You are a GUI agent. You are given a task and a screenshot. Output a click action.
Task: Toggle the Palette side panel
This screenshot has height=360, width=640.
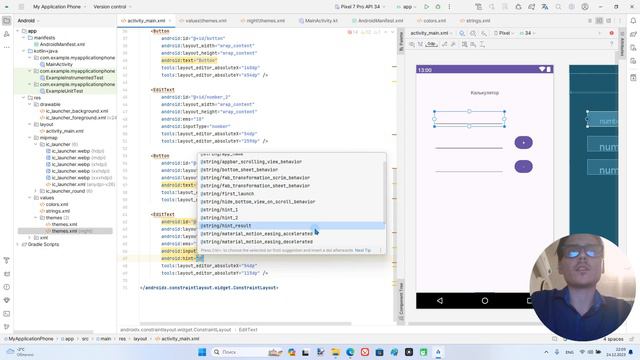click(x=401, y=42)
